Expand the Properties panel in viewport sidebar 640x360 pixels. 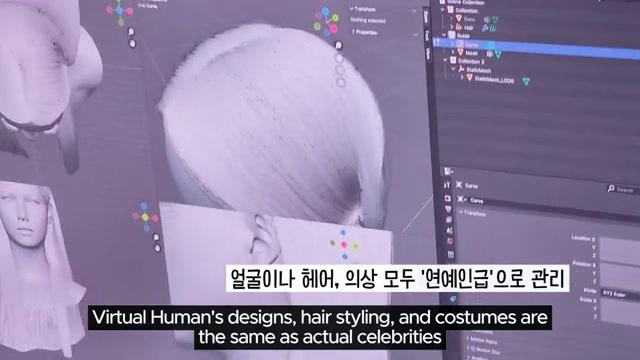pyautogui.click(x=353, y=31)
